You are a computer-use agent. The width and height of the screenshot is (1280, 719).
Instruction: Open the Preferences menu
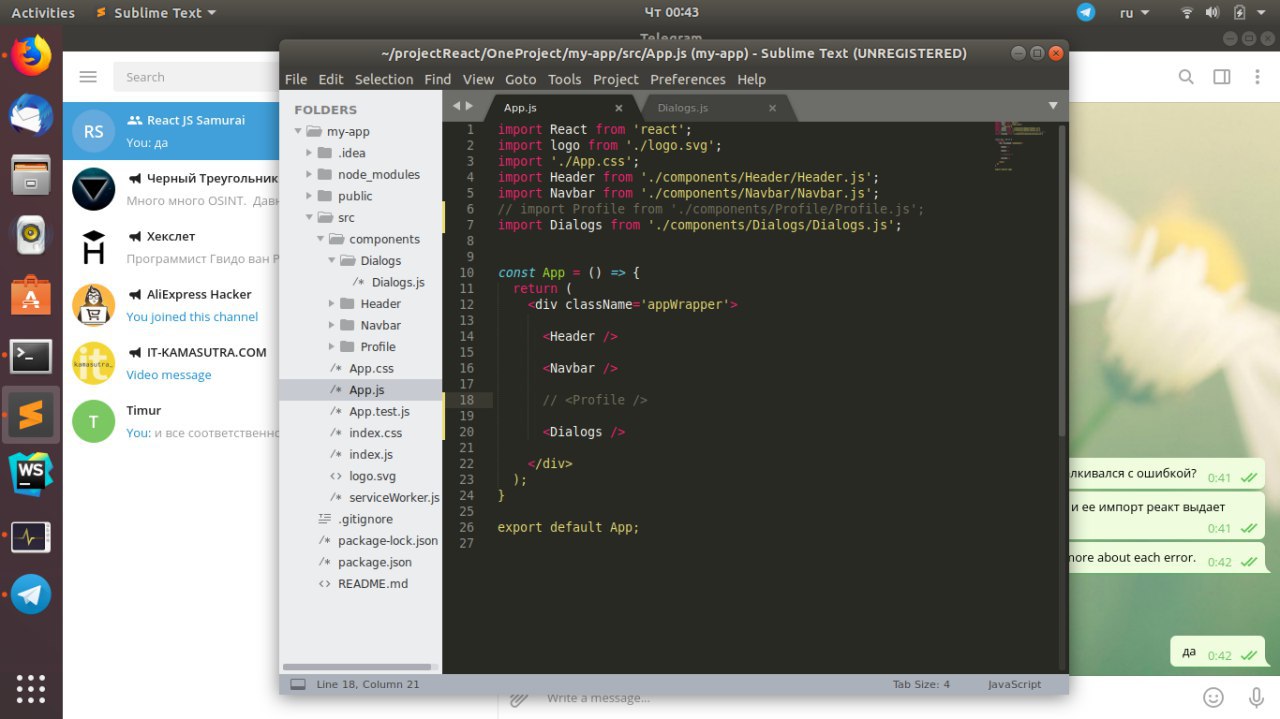point(687,79)
